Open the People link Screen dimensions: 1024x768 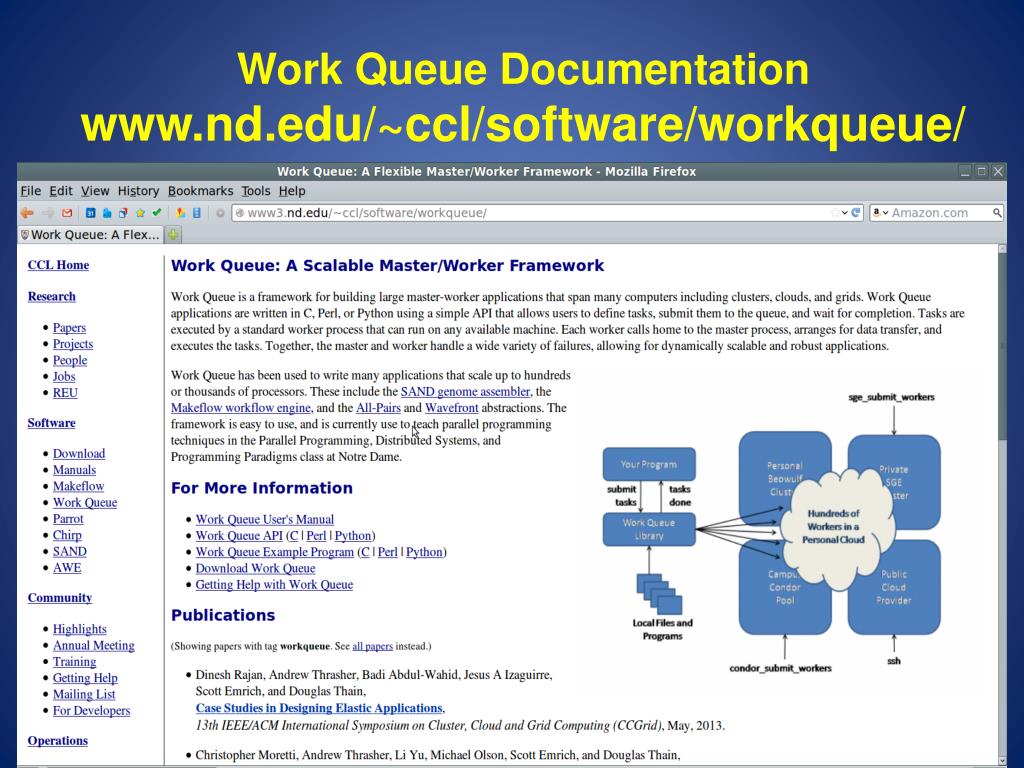coord(70,360)
